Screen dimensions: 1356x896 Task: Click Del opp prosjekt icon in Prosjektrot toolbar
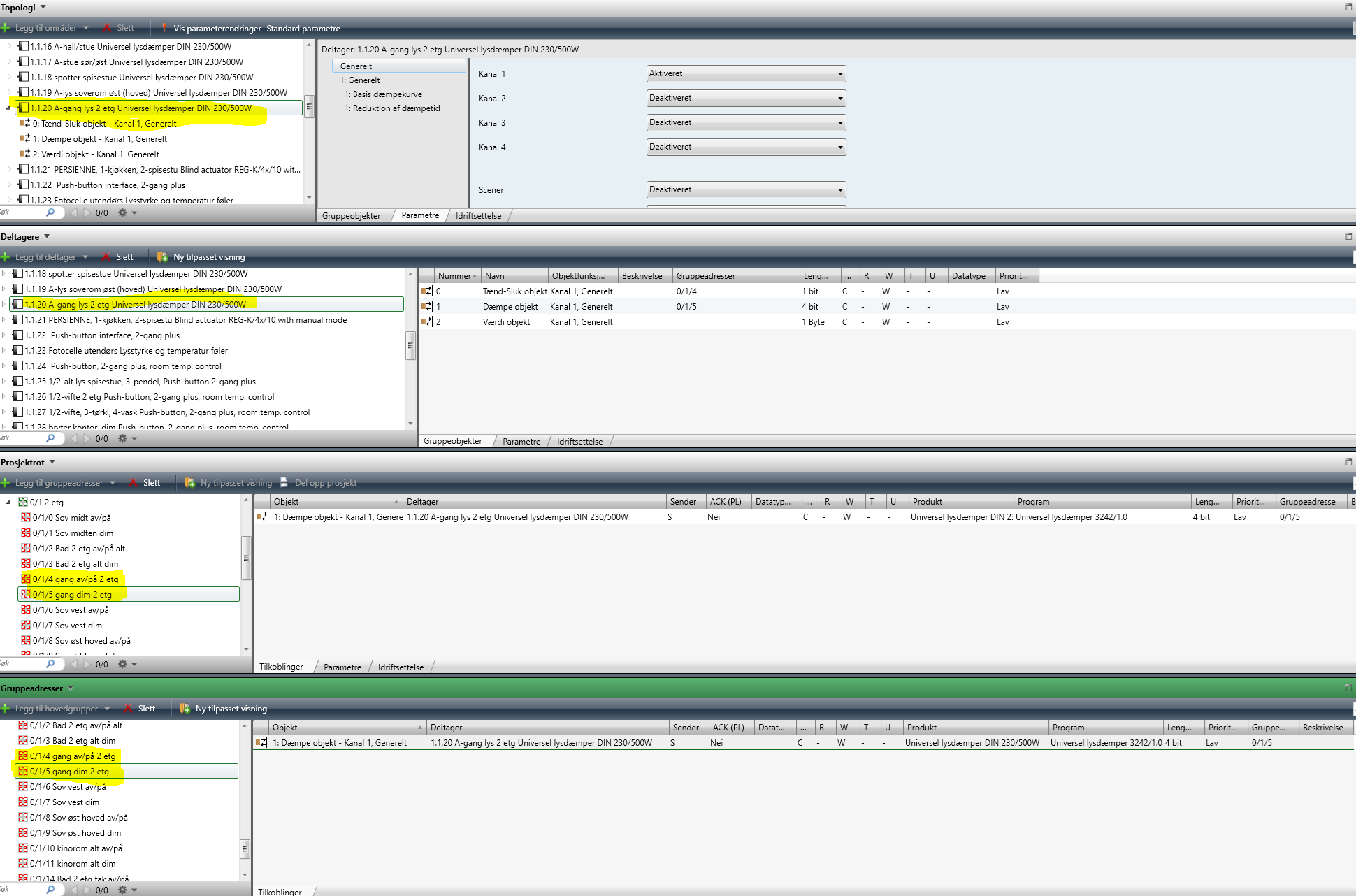pyautogui.click(x=284, y=483)
